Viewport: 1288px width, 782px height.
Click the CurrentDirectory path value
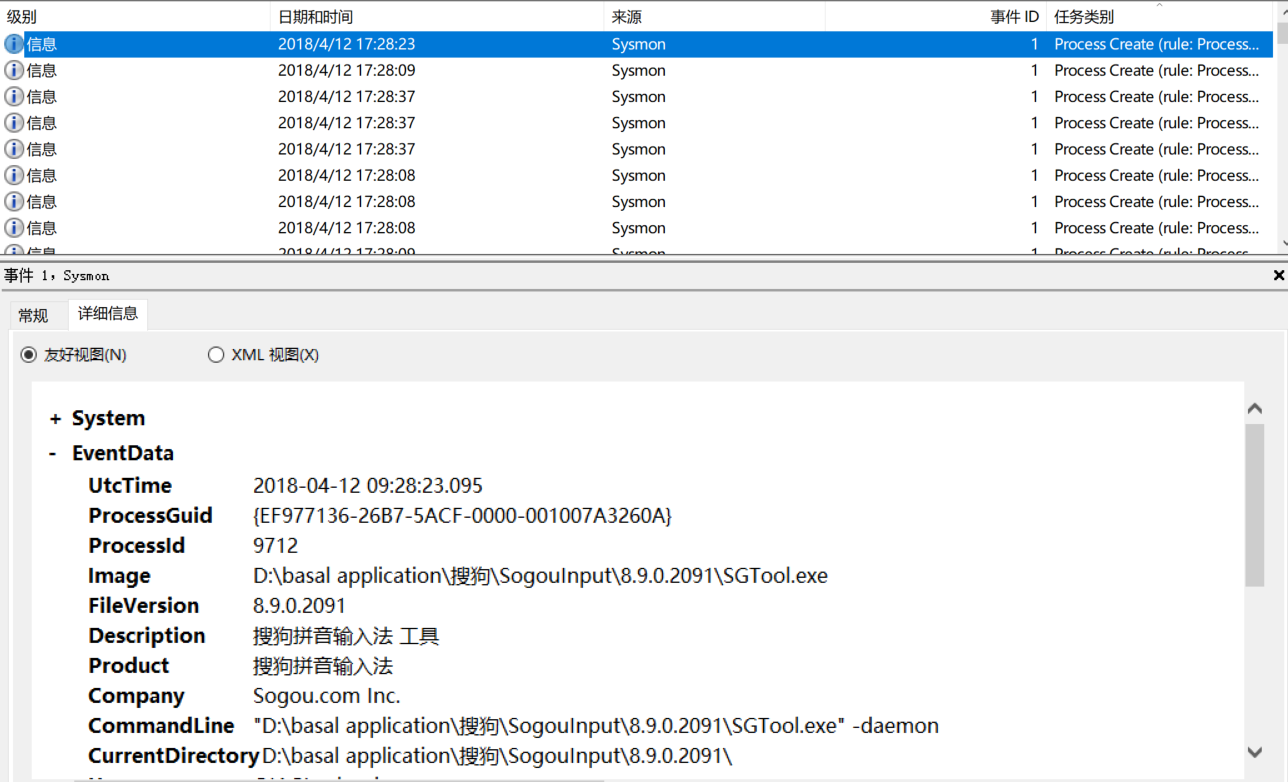click(497, 756)
